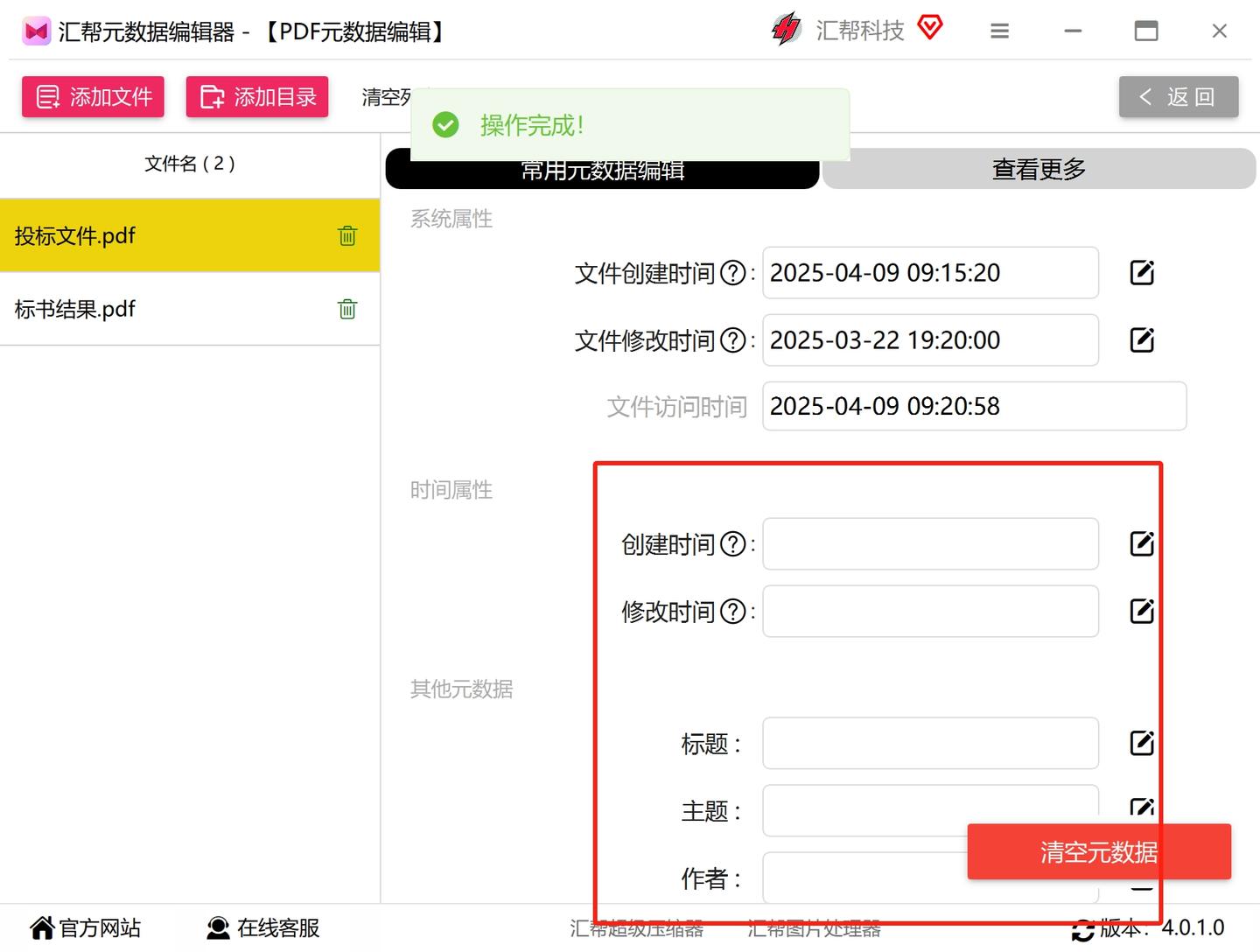Focus the empty 主题 input field
The height and width of the screenshot is (952, 1260).
click(x=930, y=810)
